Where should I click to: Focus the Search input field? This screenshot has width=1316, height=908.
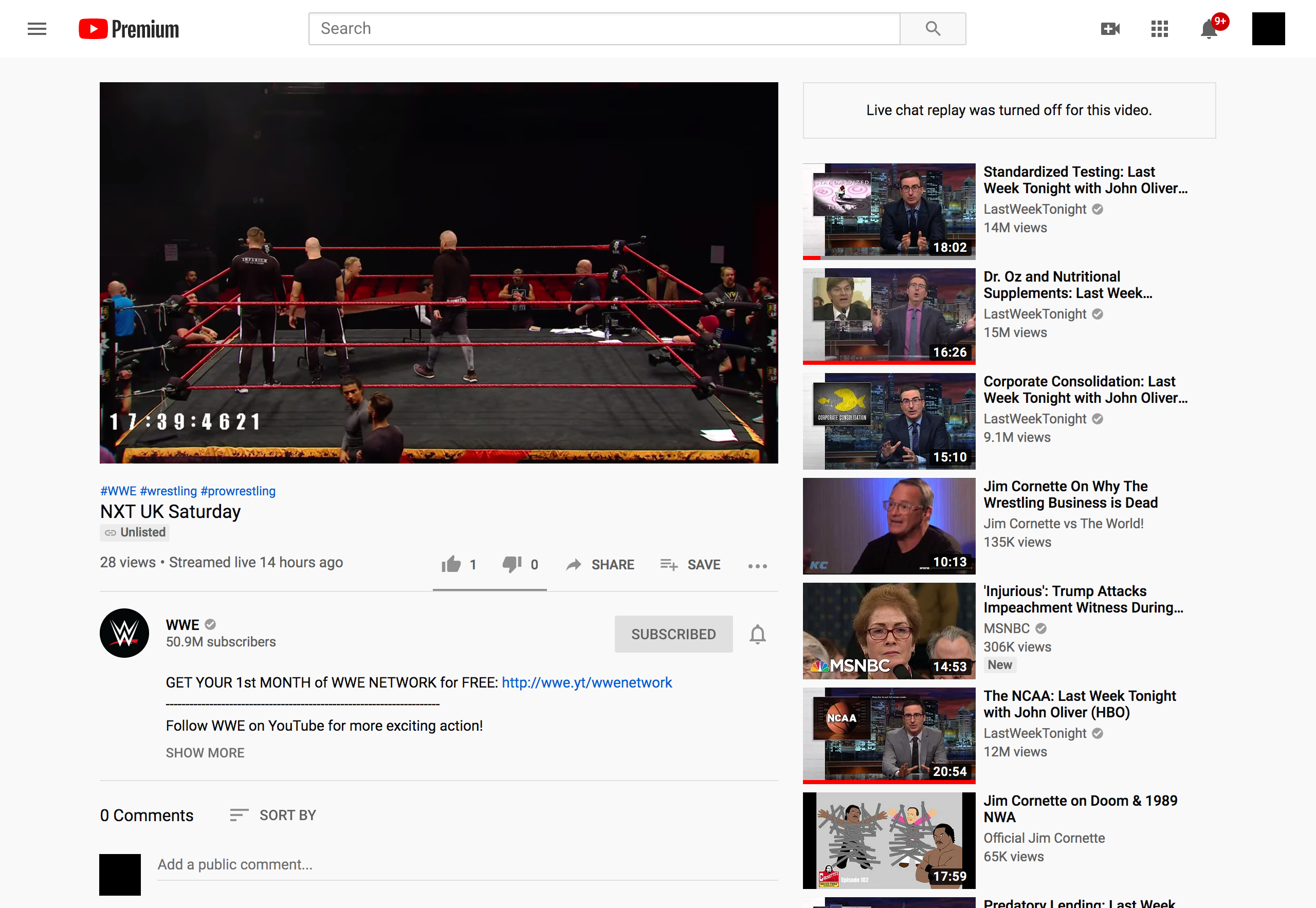[x=604, y=28]
